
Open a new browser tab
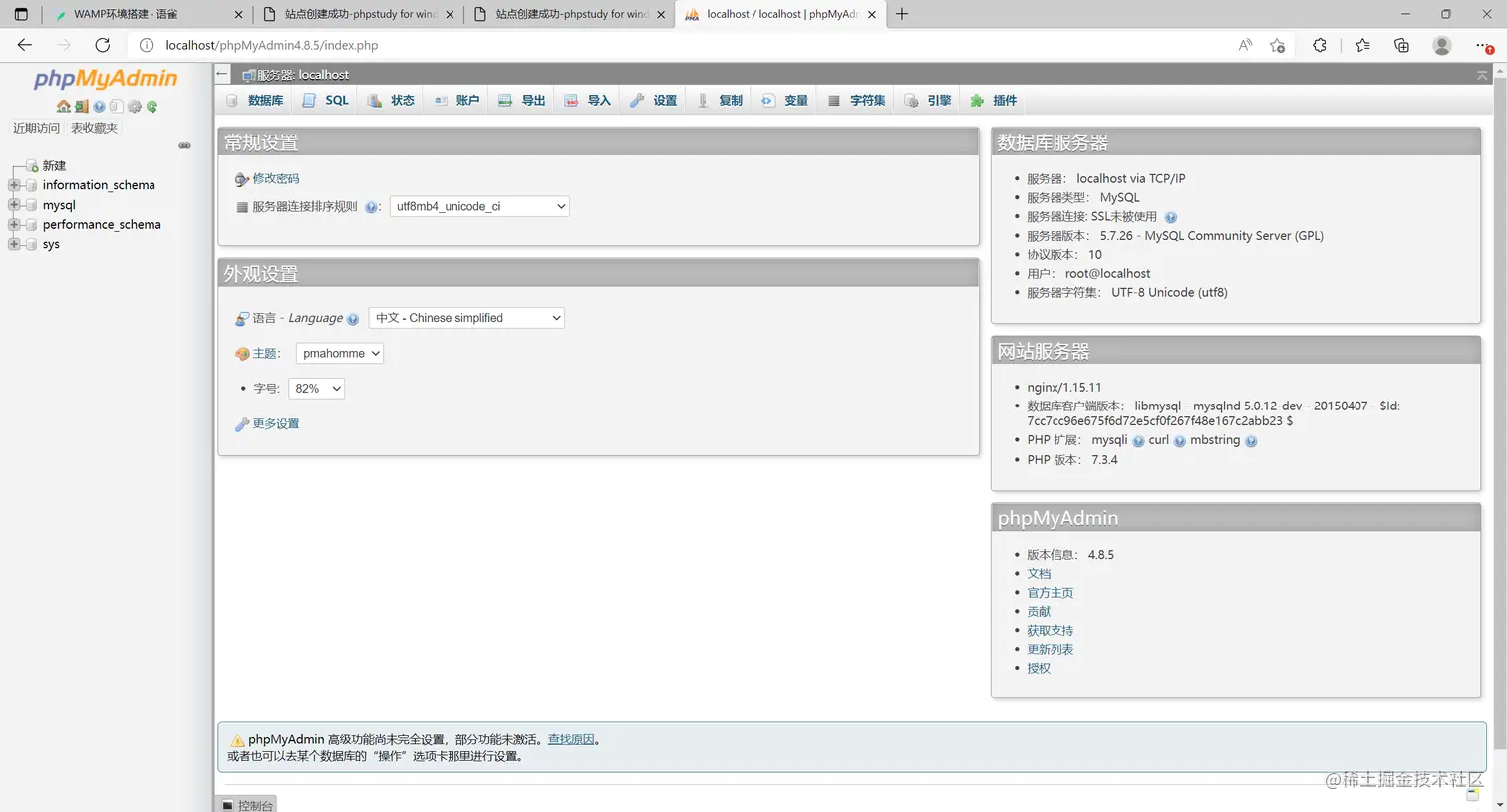902,14
